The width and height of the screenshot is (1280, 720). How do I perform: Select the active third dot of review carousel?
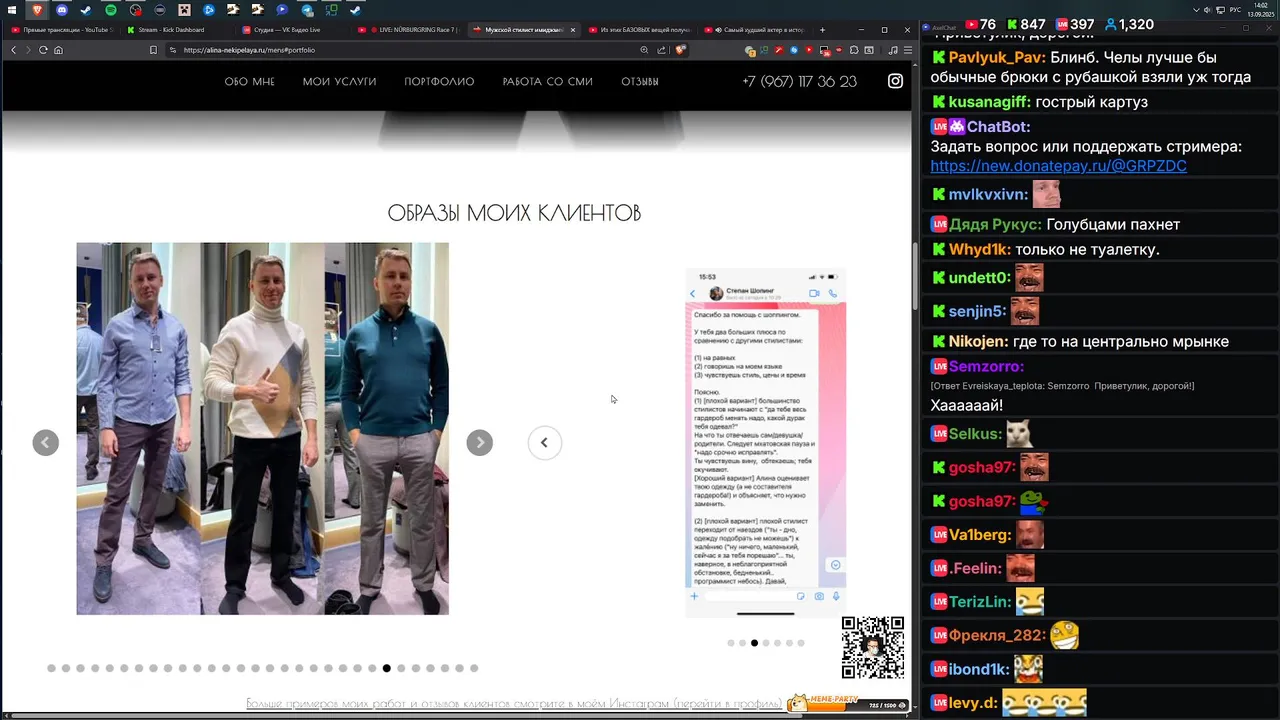(x=754, y=643)
